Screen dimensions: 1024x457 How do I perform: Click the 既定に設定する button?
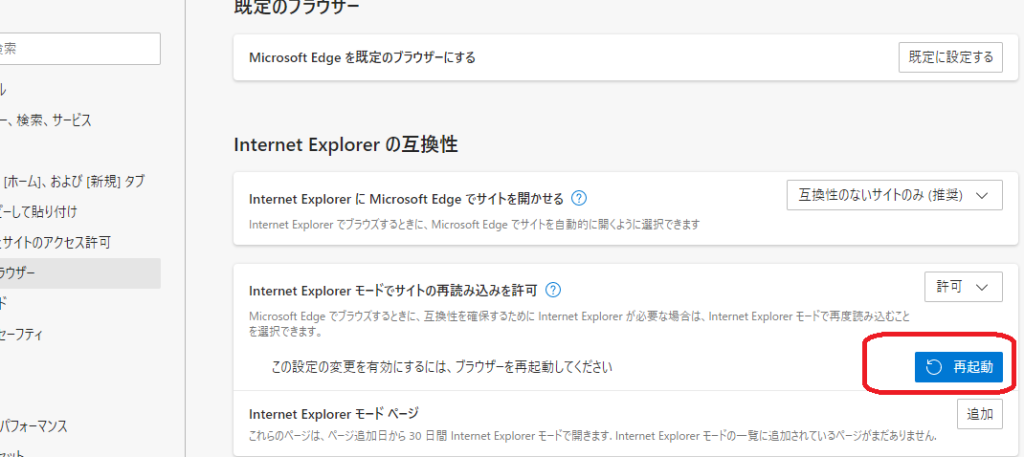coord(950,57)
